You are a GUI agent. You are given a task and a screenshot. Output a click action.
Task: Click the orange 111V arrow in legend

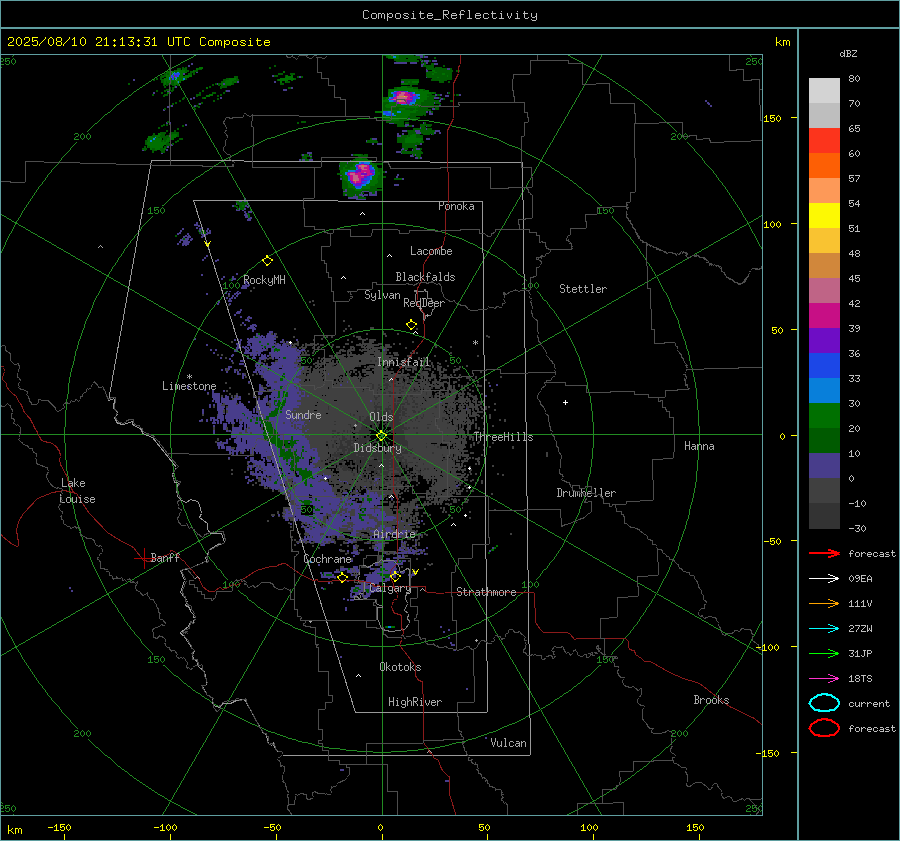(x=824, y=603)
